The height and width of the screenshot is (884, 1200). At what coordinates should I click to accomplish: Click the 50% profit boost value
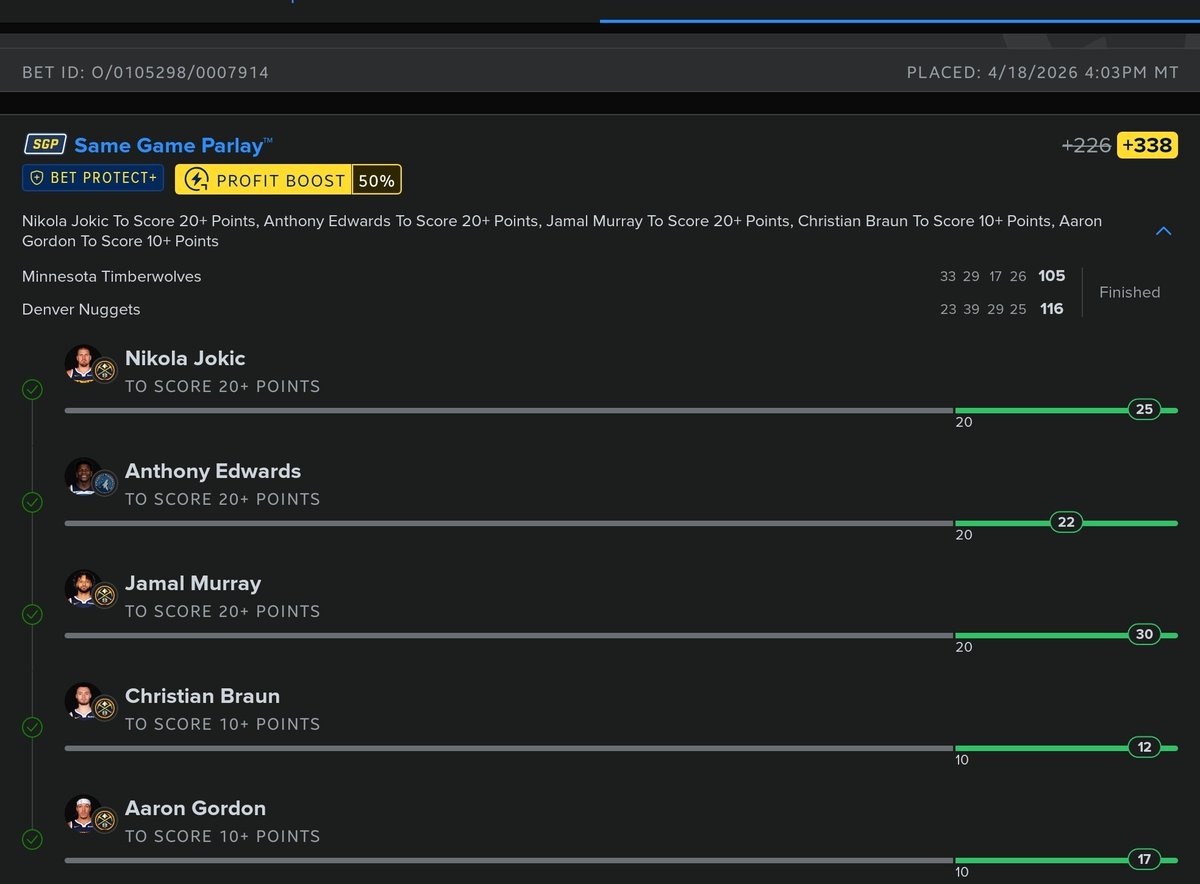tap(377, 180)
